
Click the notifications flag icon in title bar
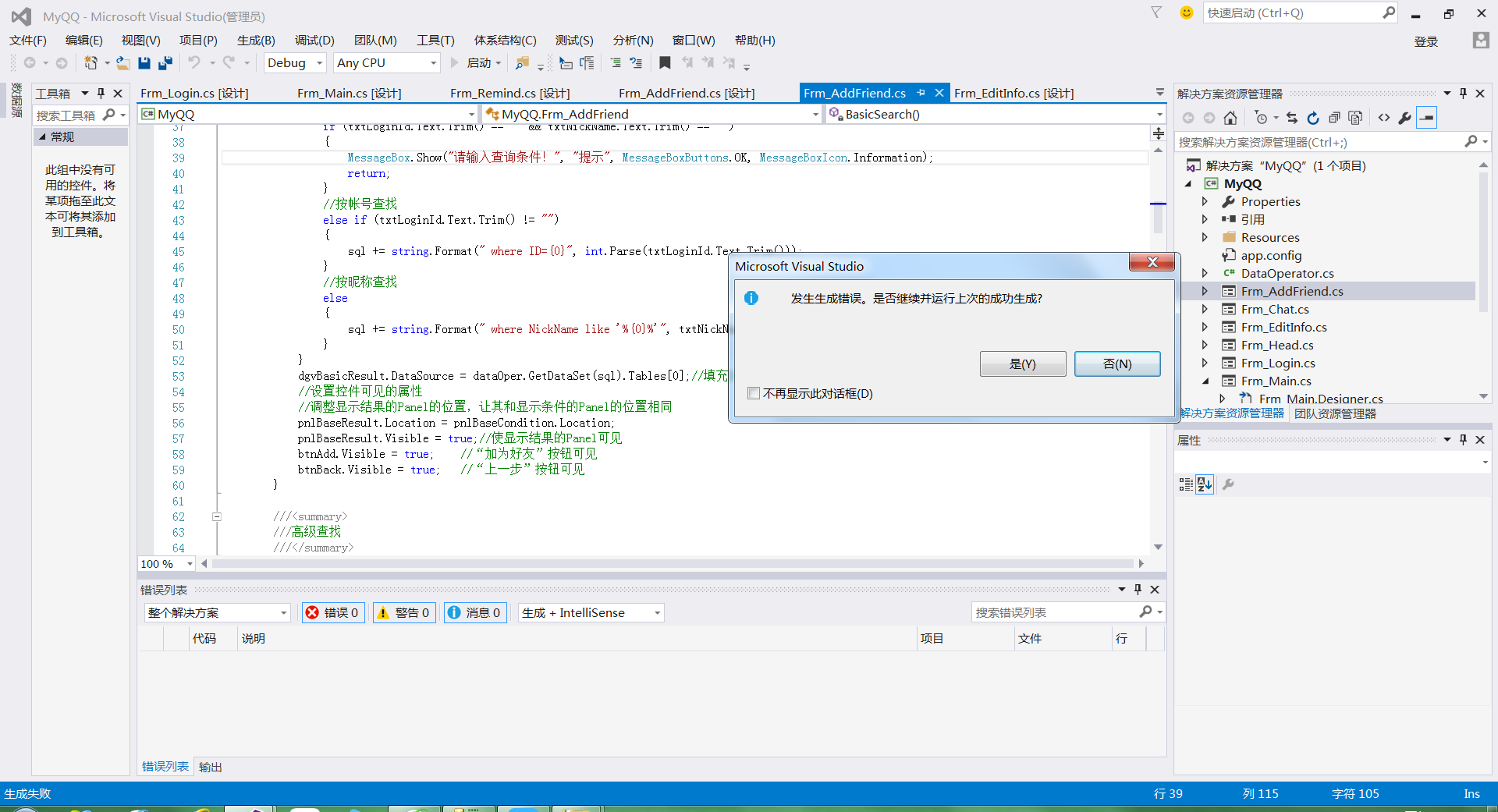click(1156, 12)
